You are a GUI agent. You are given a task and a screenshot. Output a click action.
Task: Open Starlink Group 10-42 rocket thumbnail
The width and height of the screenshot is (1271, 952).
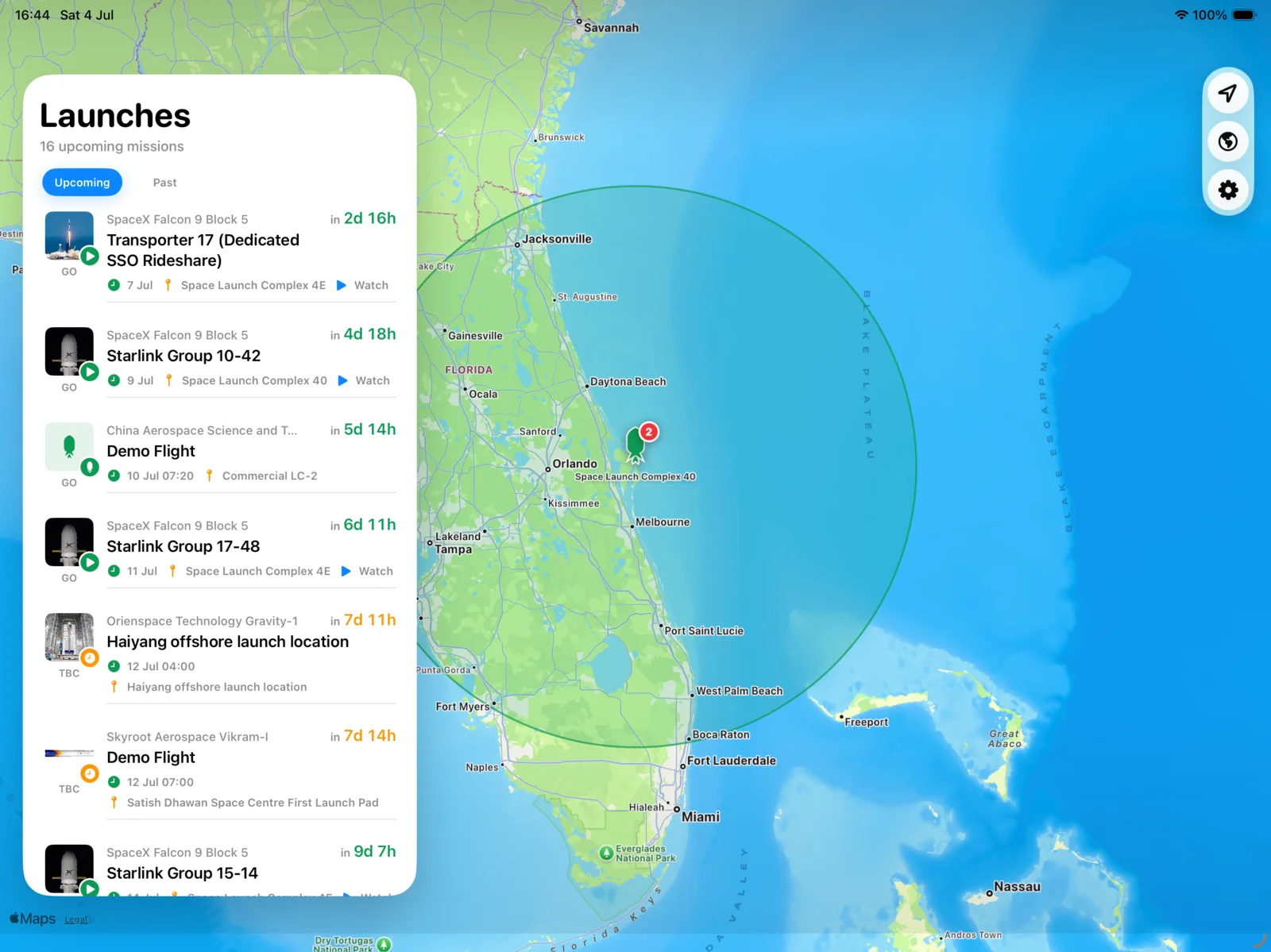tap(69, 352)
